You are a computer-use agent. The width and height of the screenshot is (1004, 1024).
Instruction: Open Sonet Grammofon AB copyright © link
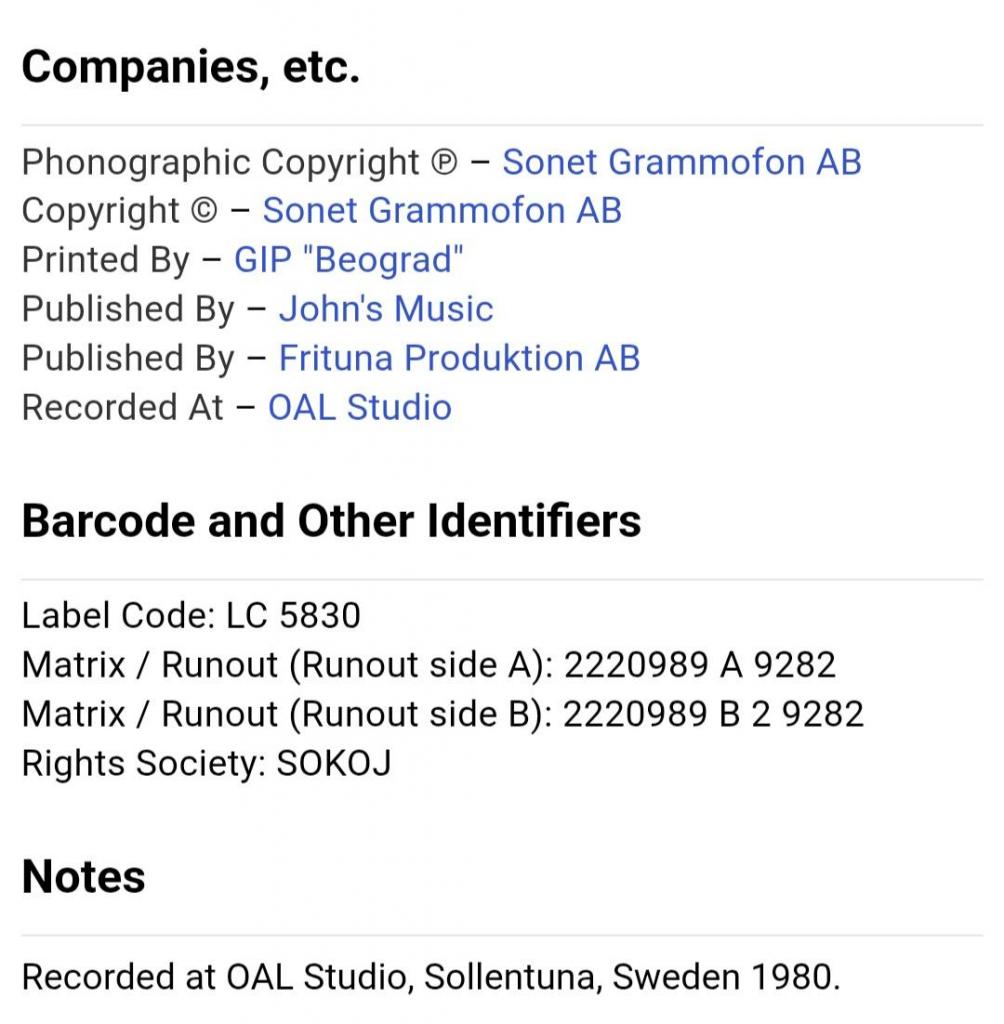click(x=441, y=211)
